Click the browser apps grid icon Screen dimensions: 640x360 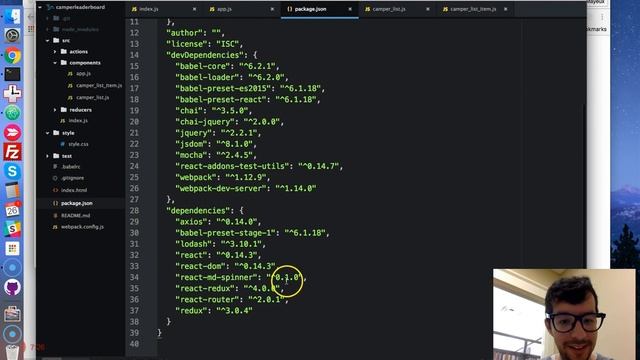pos(31,29)
